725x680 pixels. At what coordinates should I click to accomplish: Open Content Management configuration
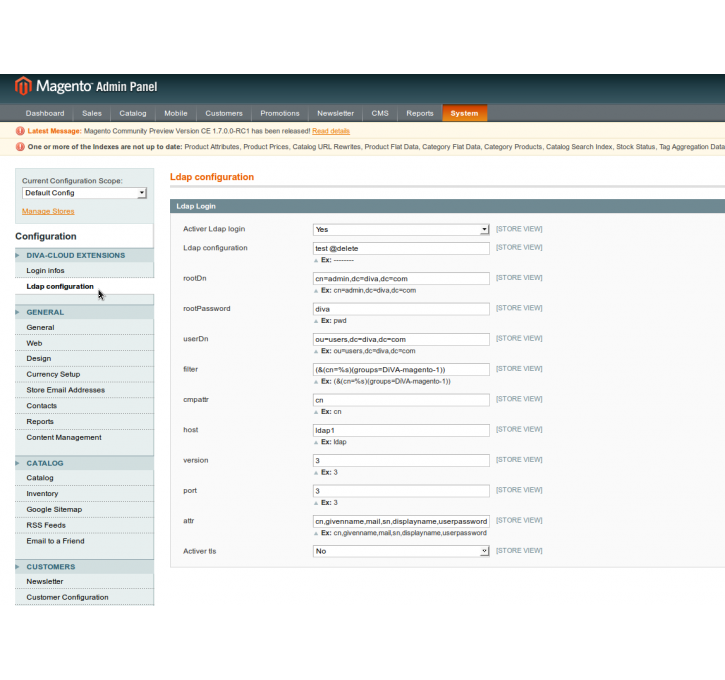coord(64,437)
